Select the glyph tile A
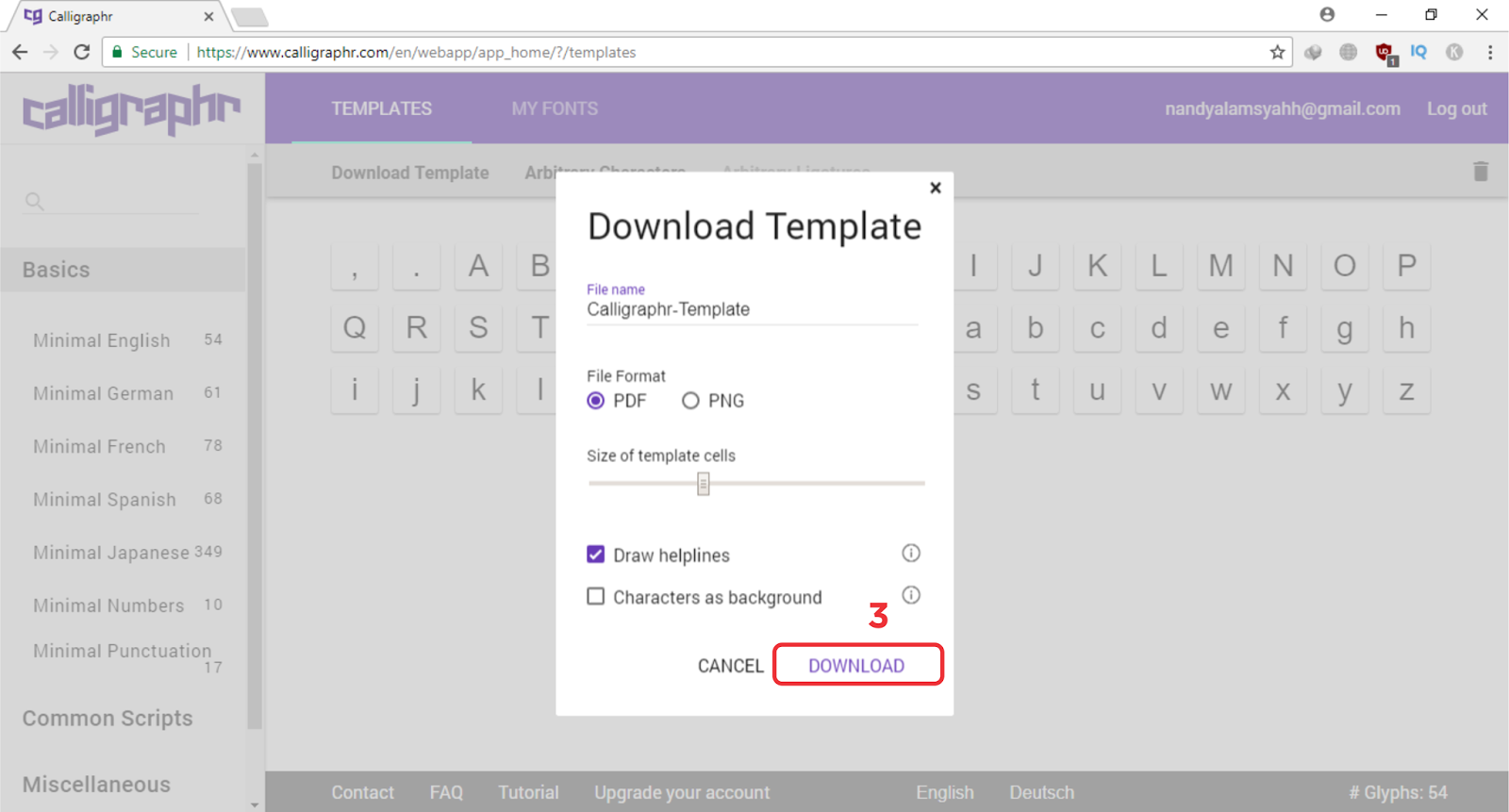 coord(478,266)
